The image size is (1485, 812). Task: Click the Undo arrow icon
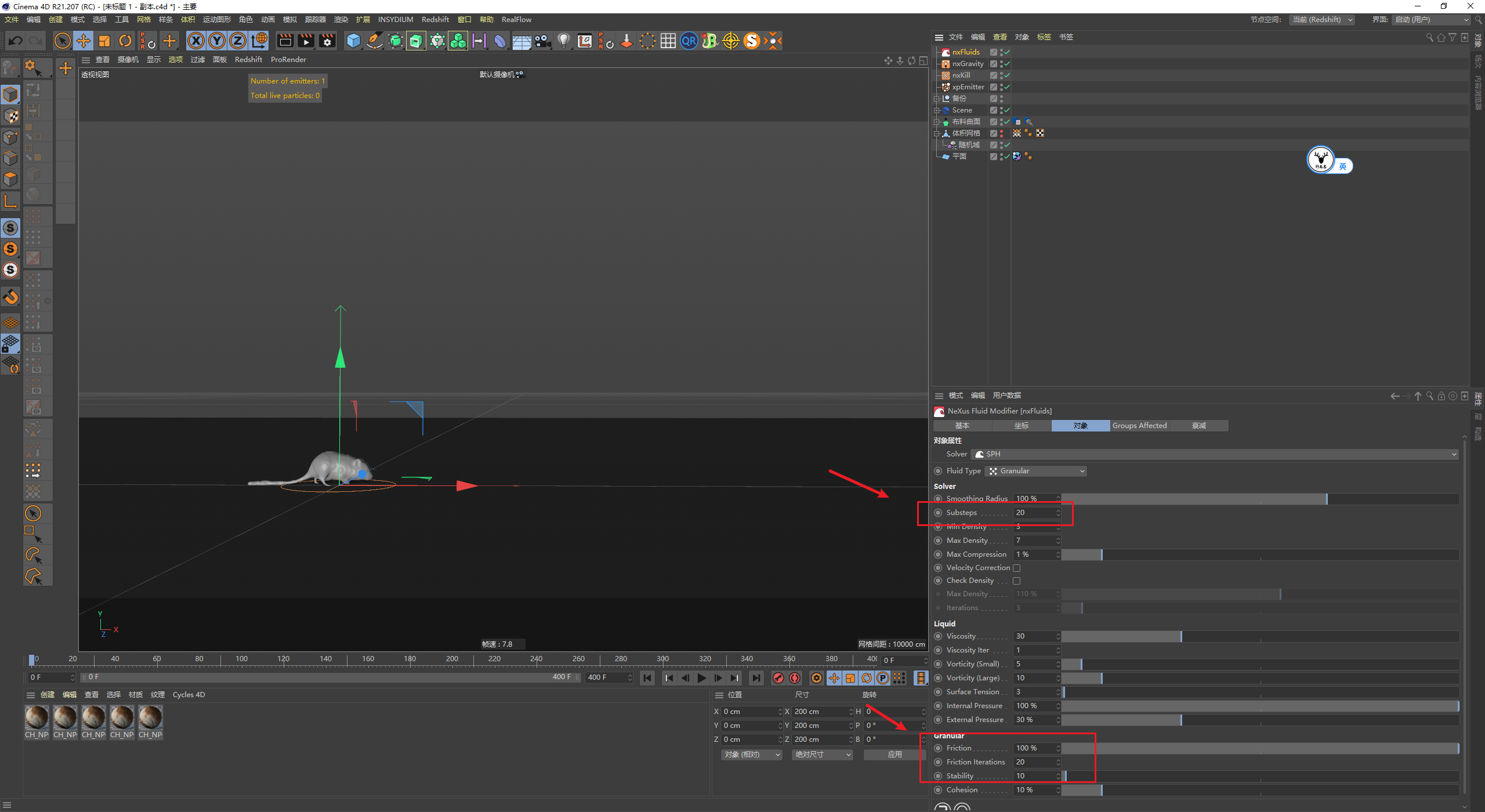(x=16, y=41)
